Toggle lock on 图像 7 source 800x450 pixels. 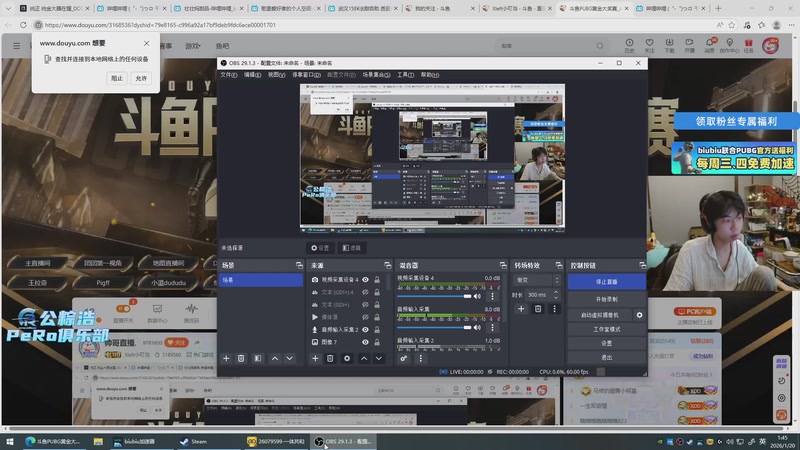pos(377,342)
